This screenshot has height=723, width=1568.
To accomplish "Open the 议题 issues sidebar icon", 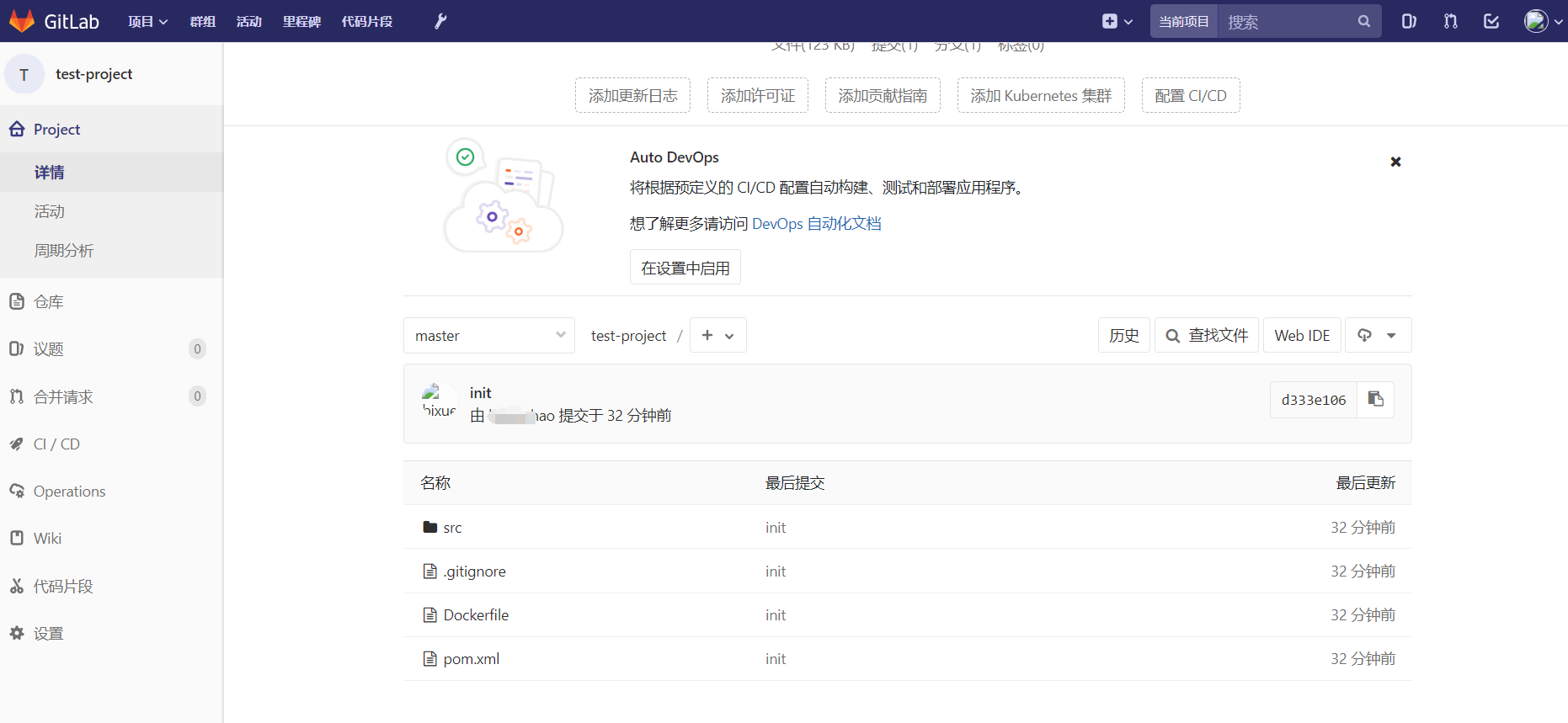I will click(x=17, y=348).
